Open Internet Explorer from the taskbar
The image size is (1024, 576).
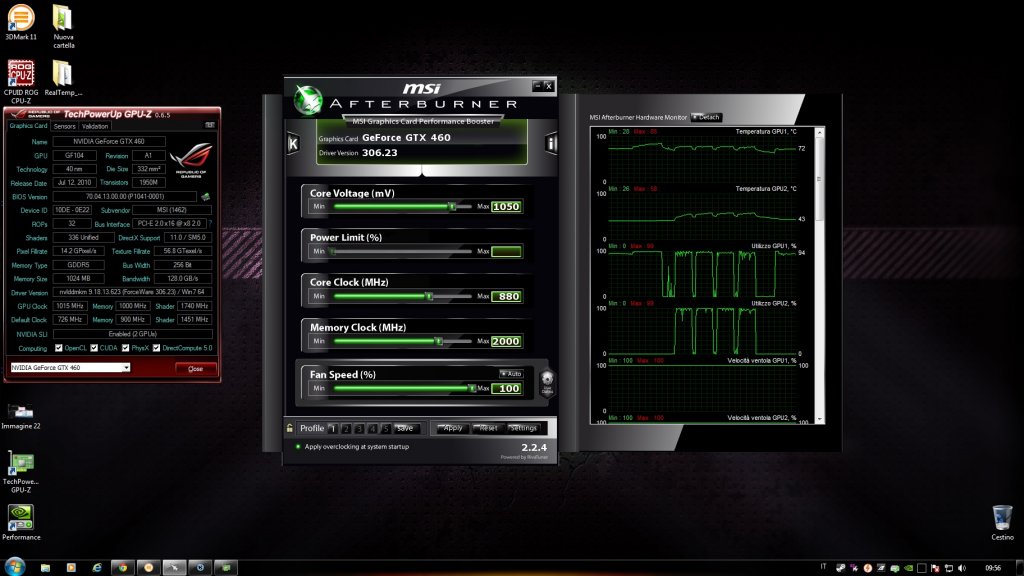(x=97, y=568)
